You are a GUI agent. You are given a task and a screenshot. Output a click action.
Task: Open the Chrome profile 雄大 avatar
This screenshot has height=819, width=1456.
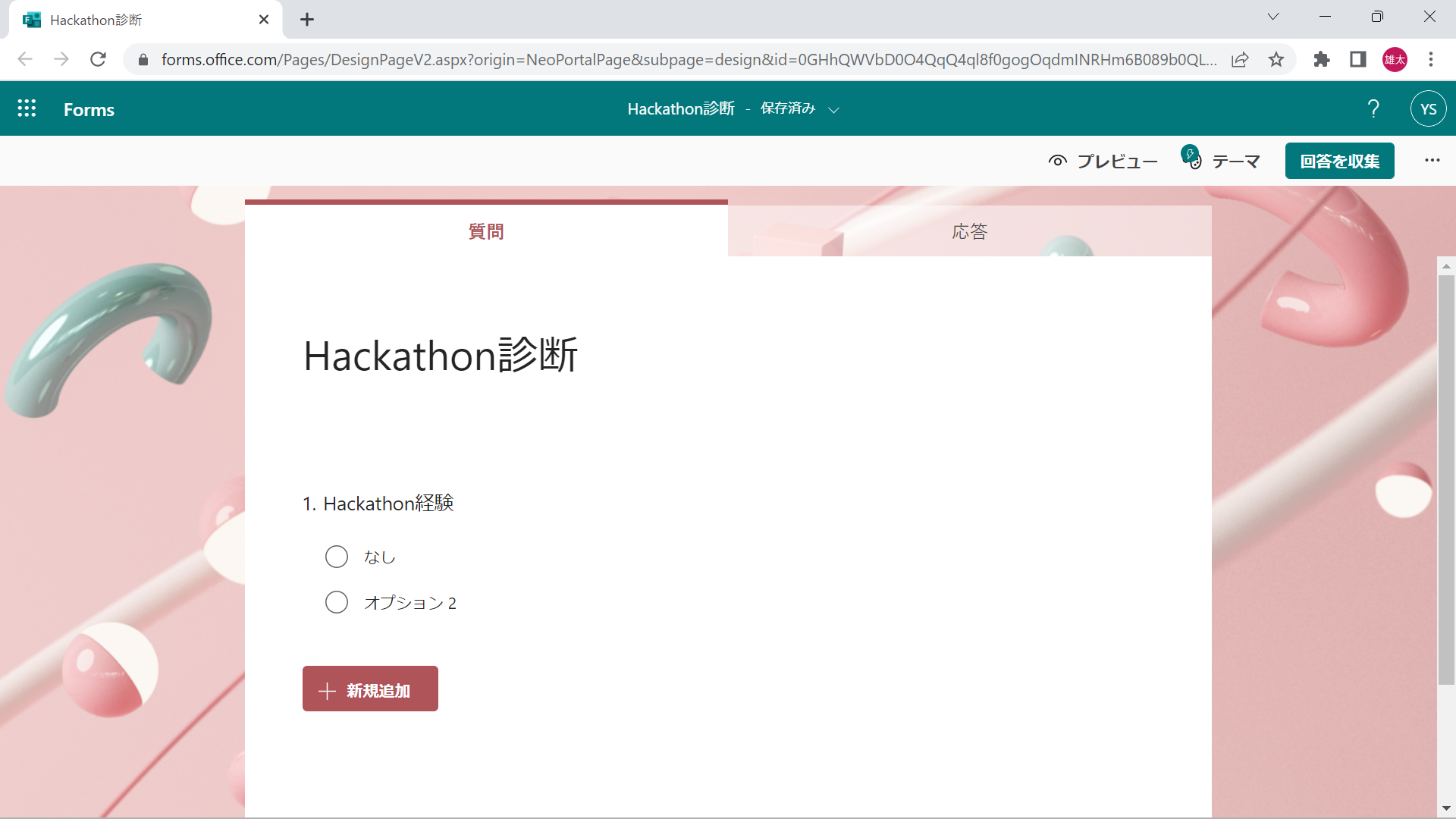tap(1395, 59)
